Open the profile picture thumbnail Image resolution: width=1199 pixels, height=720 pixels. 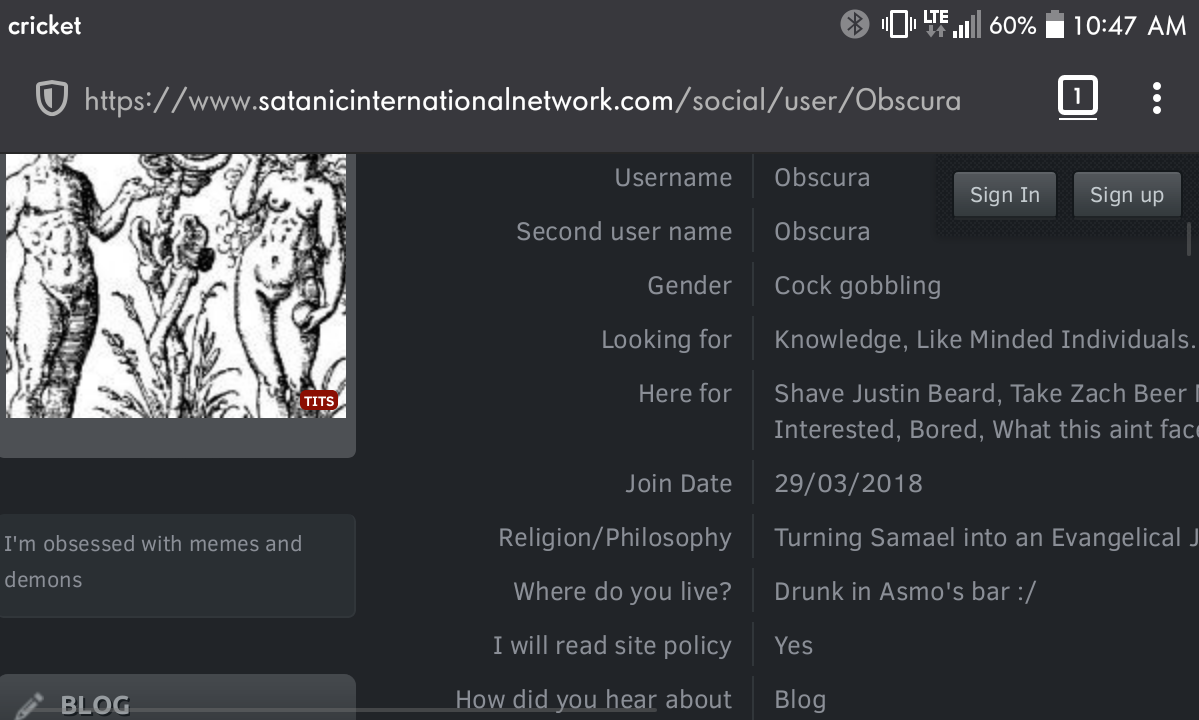(x=176, y=286)
